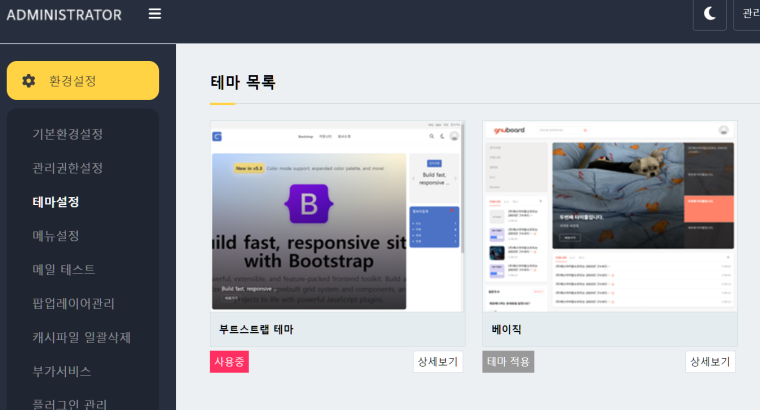Click the 베이직 theme preview thumbnail
The image size is (760, 410).
(609, 216)
